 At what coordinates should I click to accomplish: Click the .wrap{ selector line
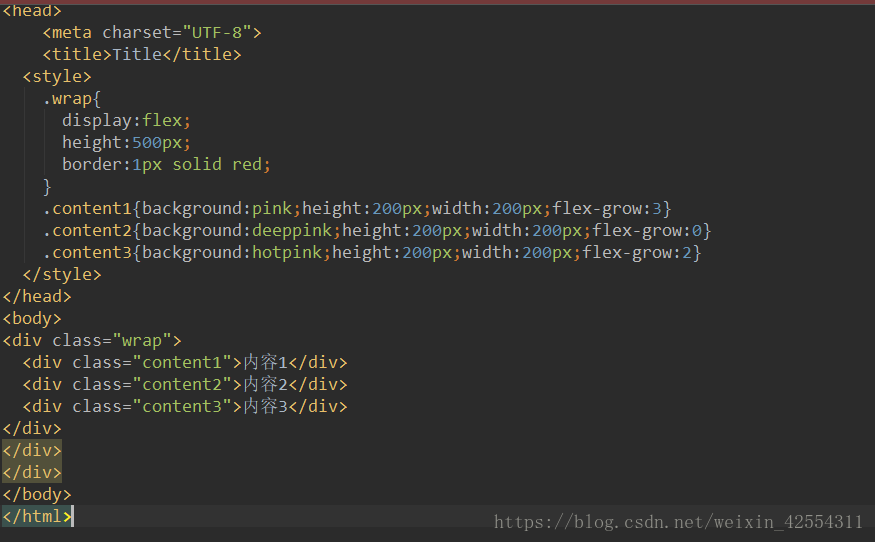71,99
